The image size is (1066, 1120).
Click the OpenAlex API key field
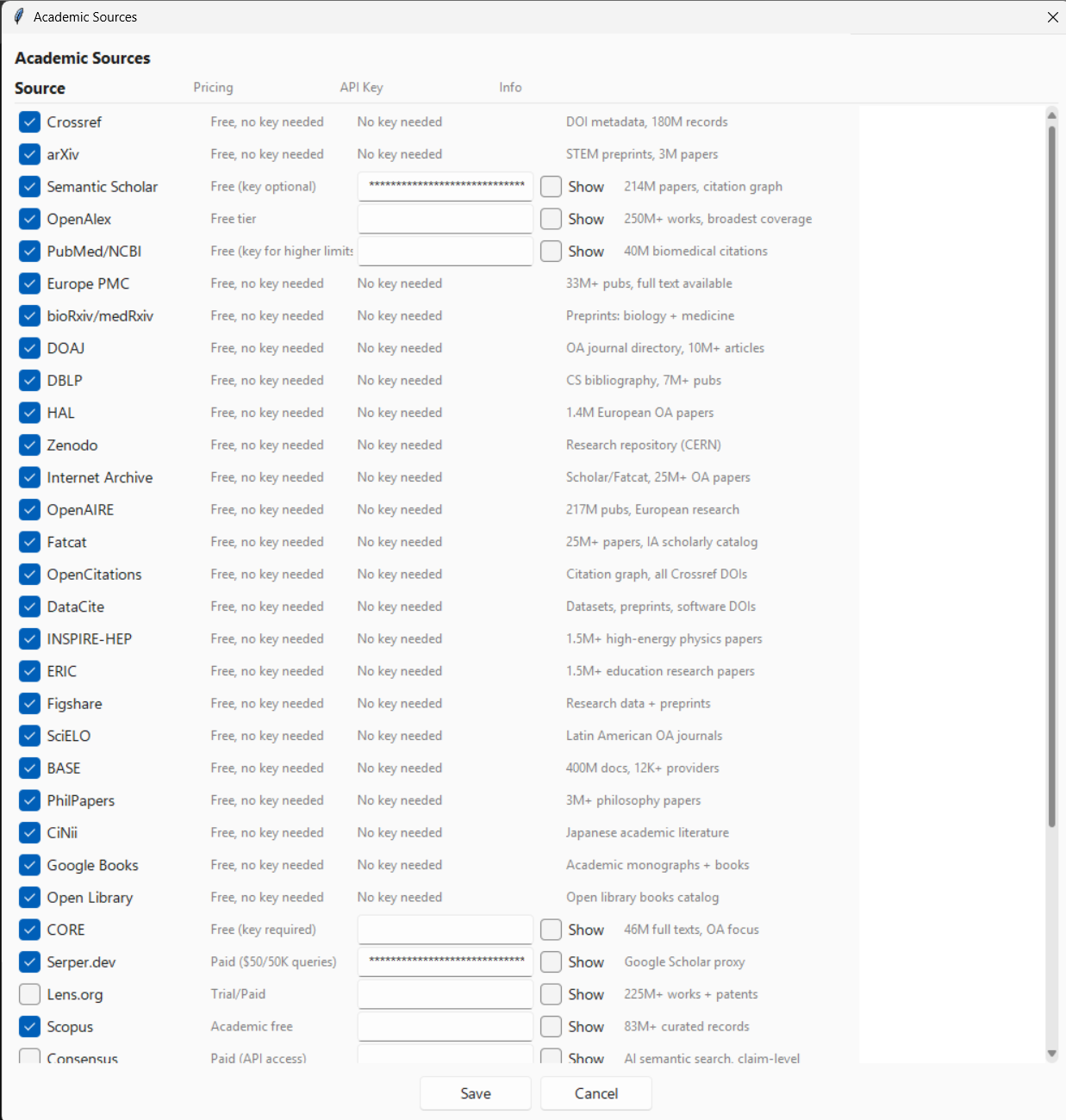[x=446, y=219]
